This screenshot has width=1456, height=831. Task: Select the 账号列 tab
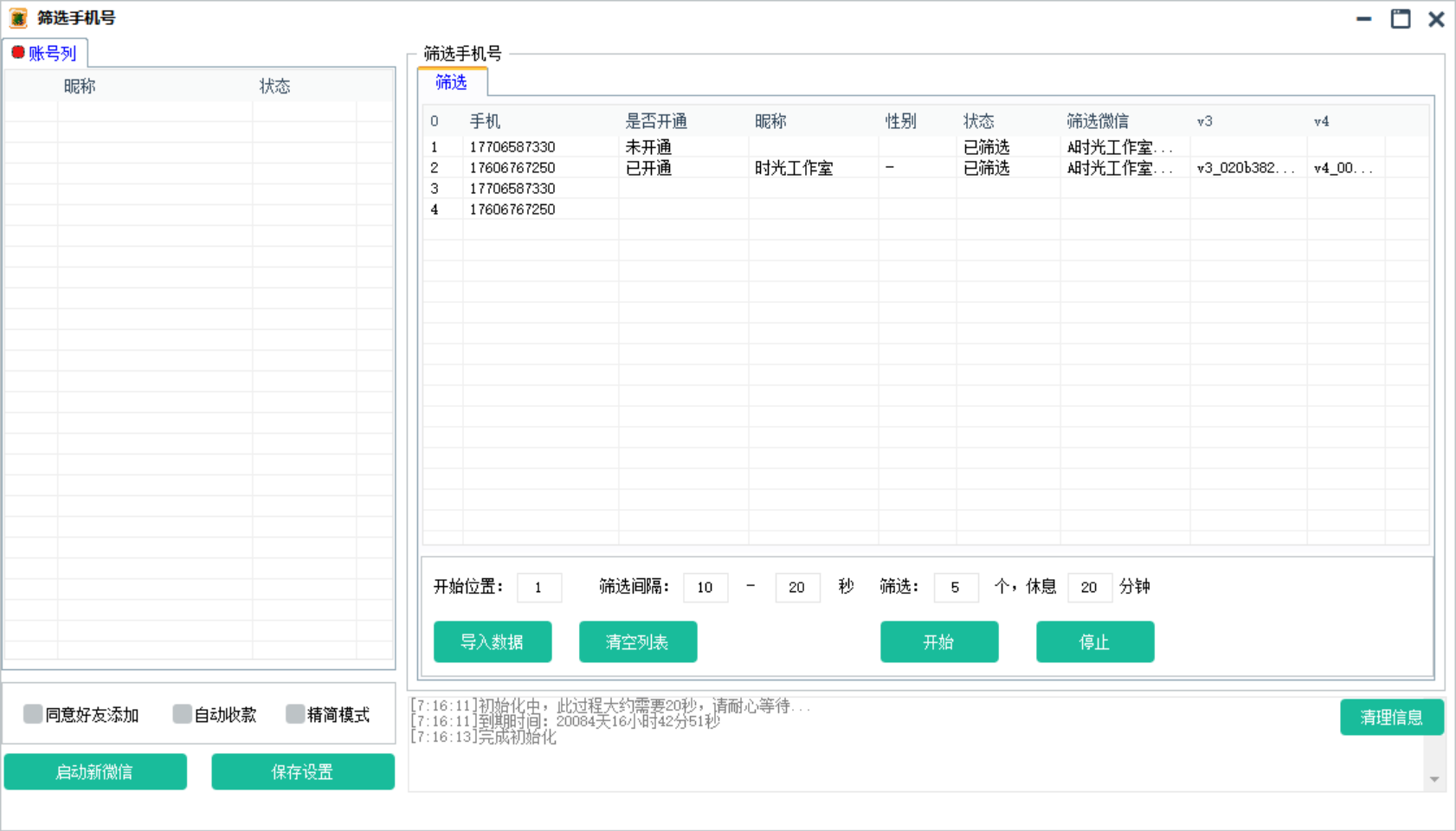point(52,54)
